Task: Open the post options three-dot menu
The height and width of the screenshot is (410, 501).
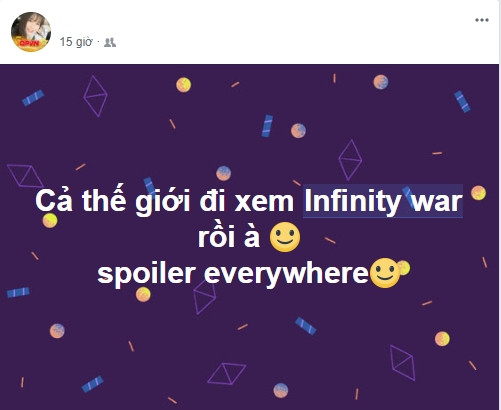Action: point(482,20)
